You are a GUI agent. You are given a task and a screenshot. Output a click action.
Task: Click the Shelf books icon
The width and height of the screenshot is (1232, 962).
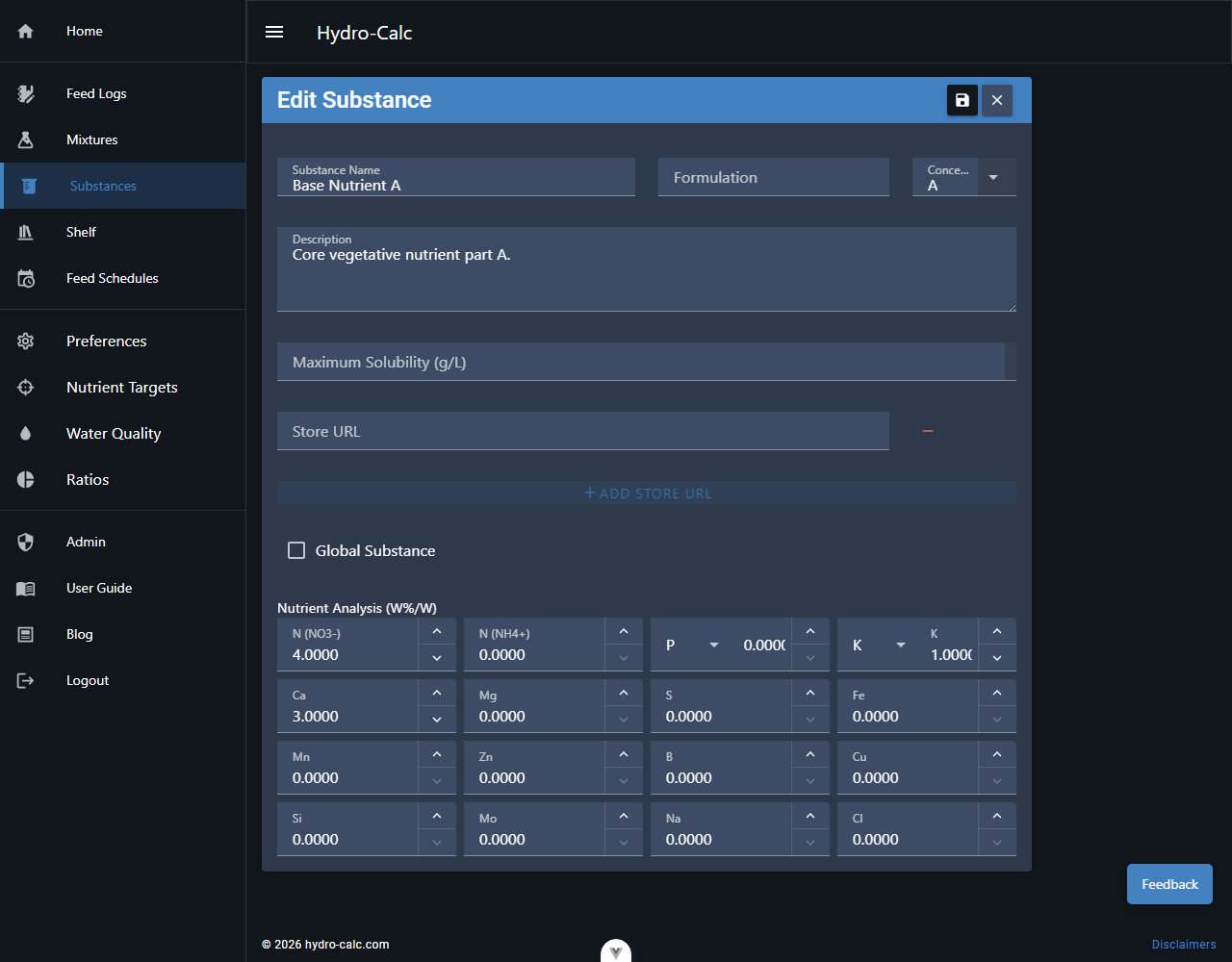(26, 232)
